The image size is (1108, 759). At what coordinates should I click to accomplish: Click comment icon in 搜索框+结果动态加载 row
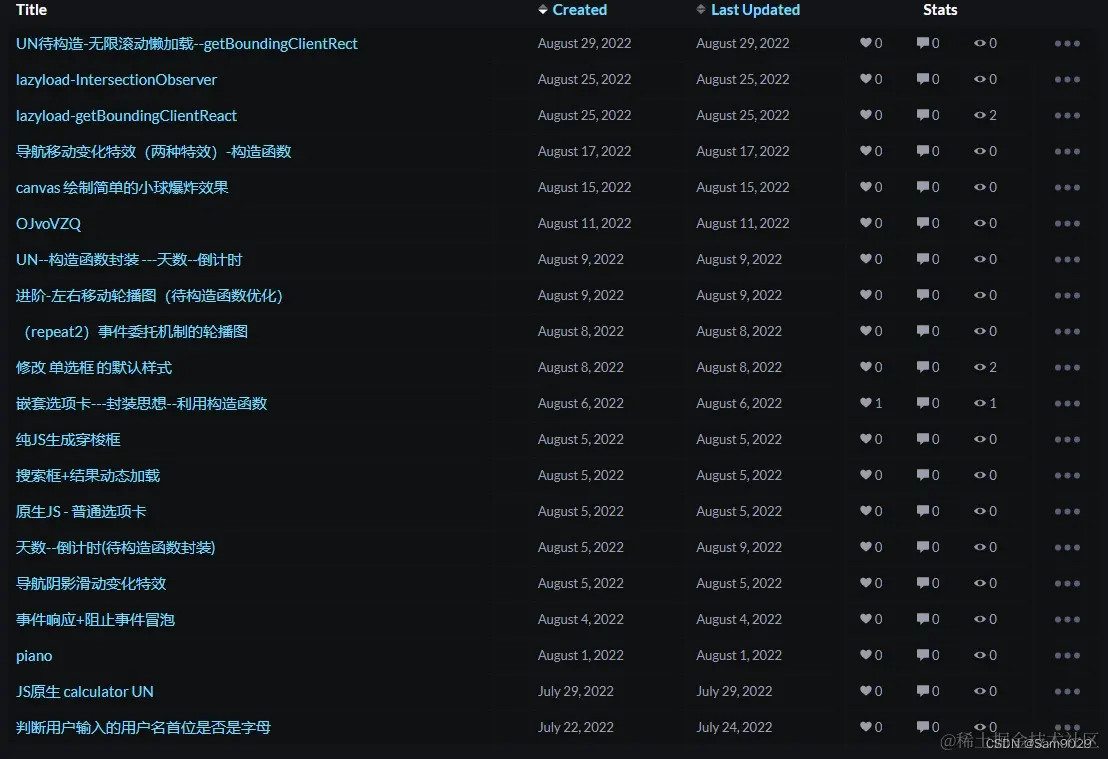923,475
